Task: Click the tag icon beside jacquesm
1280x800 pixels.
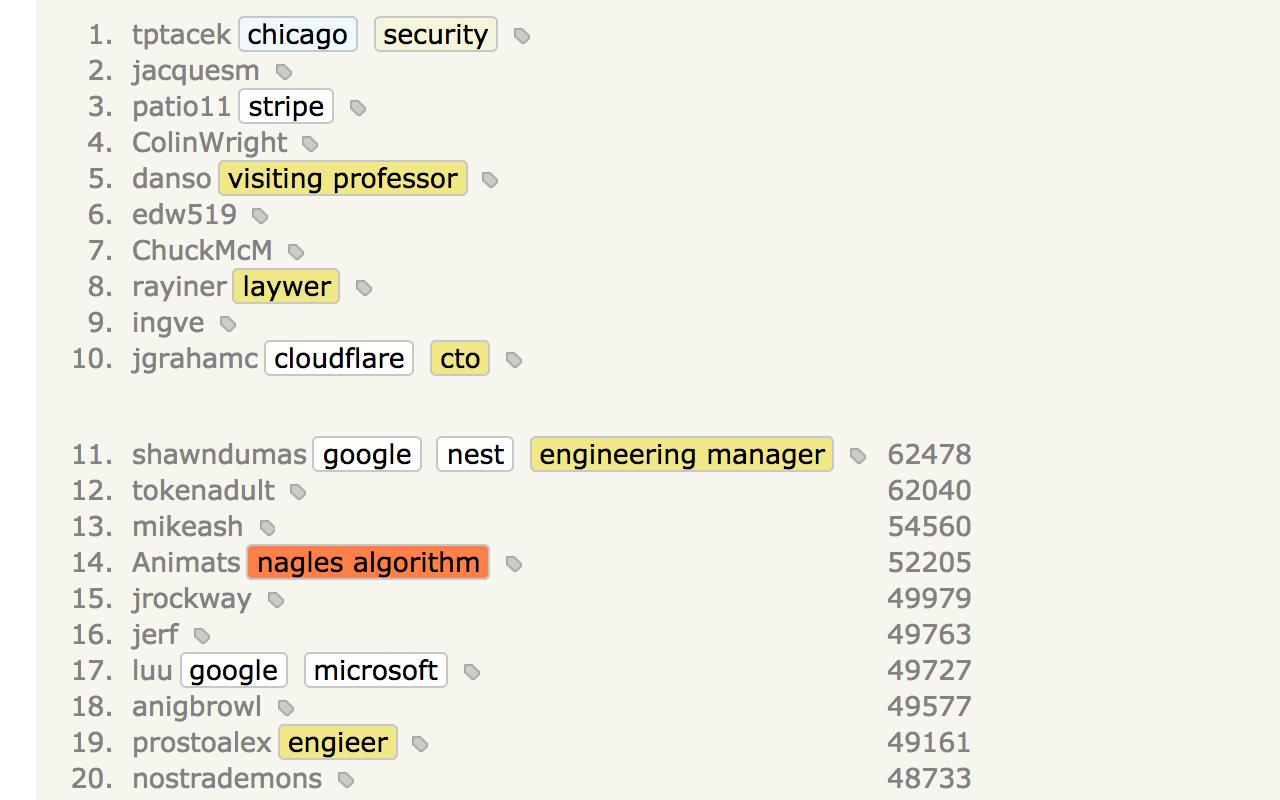Action: click(283, 71)
